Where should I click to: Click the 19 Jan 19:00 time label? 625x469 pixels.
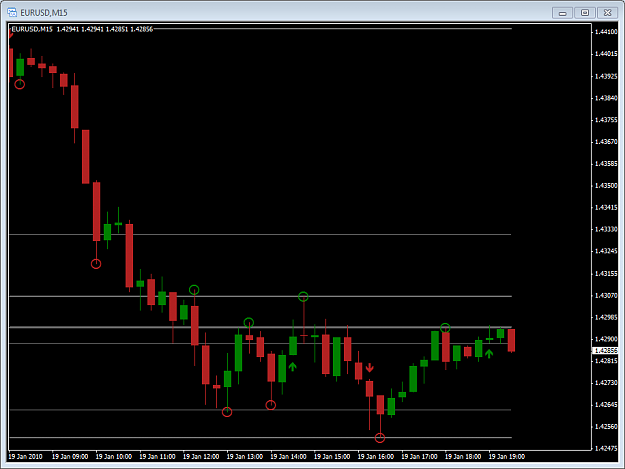(x=507, y=457)
